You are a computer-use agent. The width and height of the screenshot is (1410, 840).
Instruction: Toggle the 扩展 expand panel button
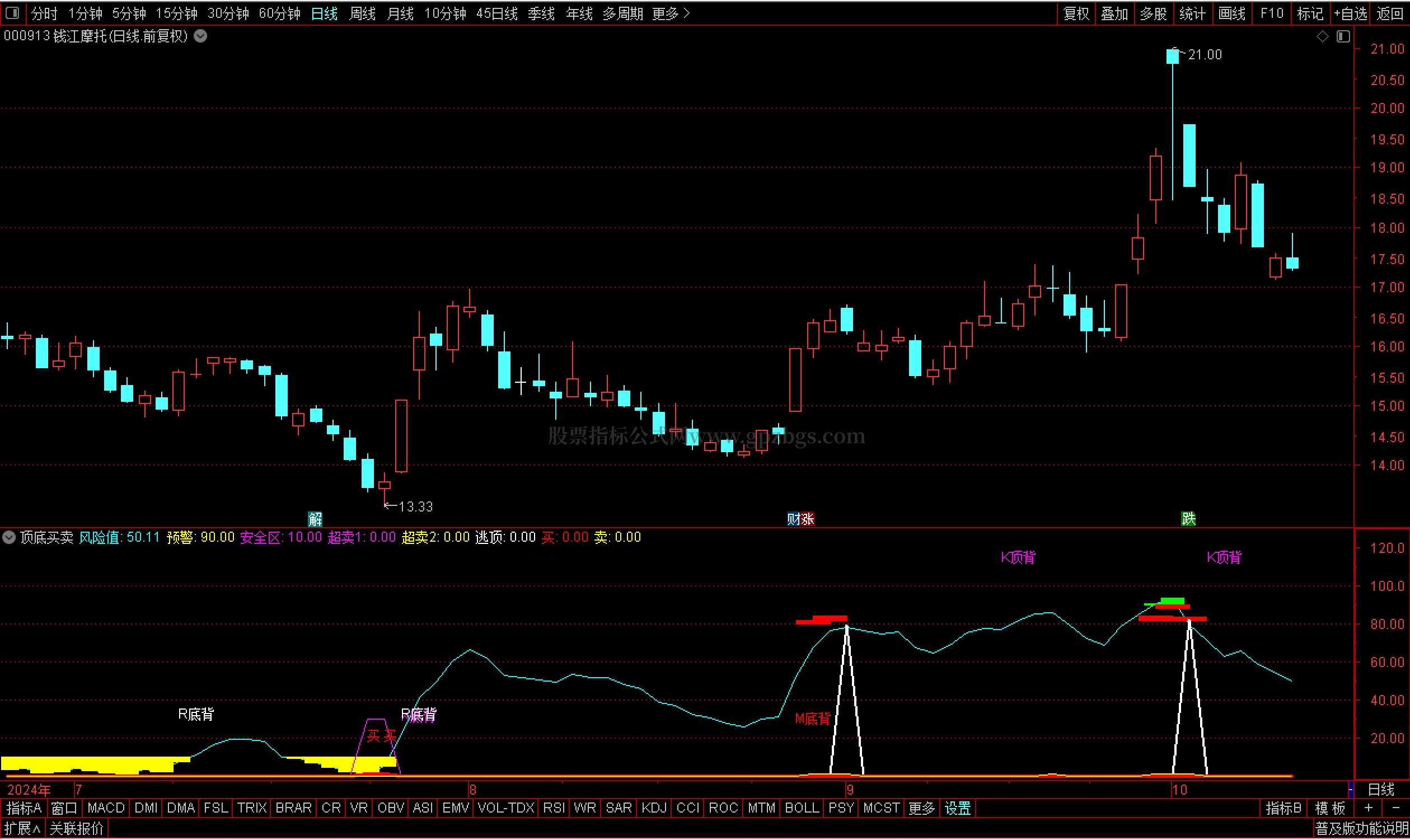[22, 829]
